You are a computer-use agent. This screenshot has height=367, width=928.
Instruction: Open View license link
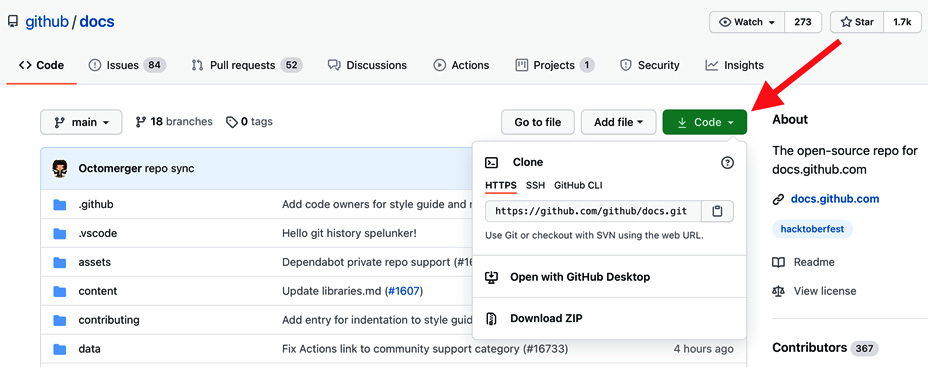point(825,291)
